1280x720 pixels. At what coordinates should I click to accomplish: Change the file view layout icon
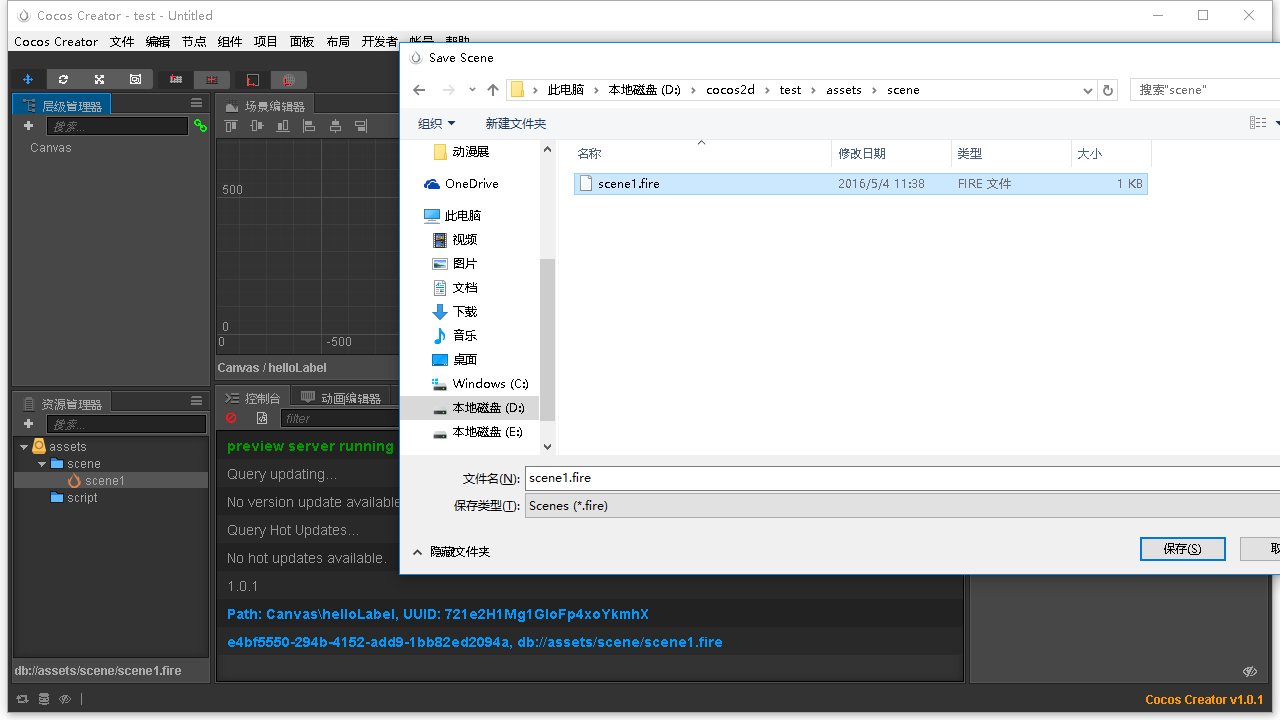tap(1258, 123)
